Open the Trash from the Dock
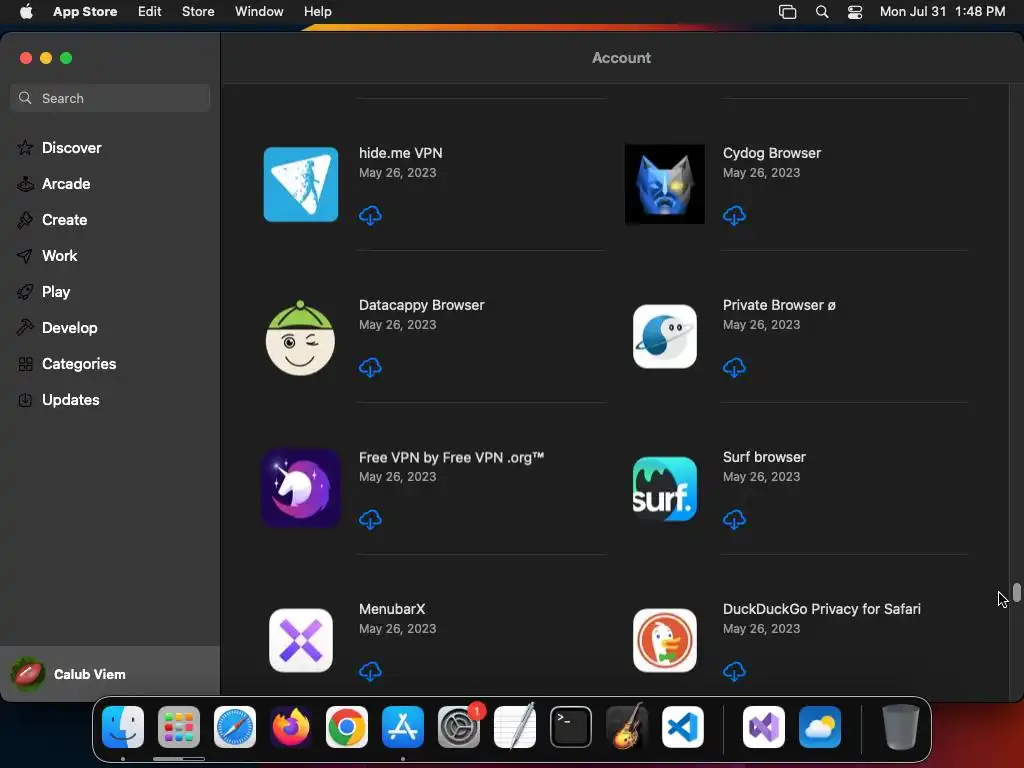The height and width of the screenshot is (768, 1024). (901, 727)
